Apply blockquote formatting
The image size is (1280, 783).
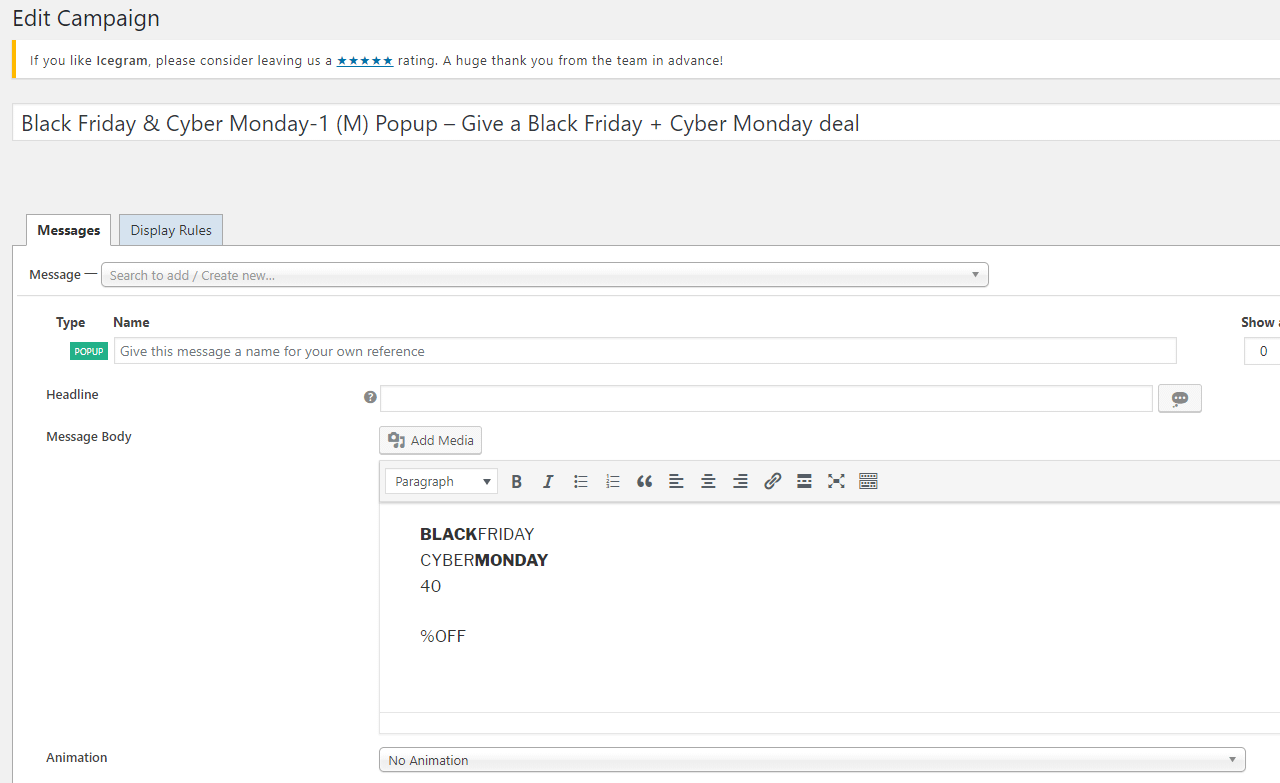644,481
